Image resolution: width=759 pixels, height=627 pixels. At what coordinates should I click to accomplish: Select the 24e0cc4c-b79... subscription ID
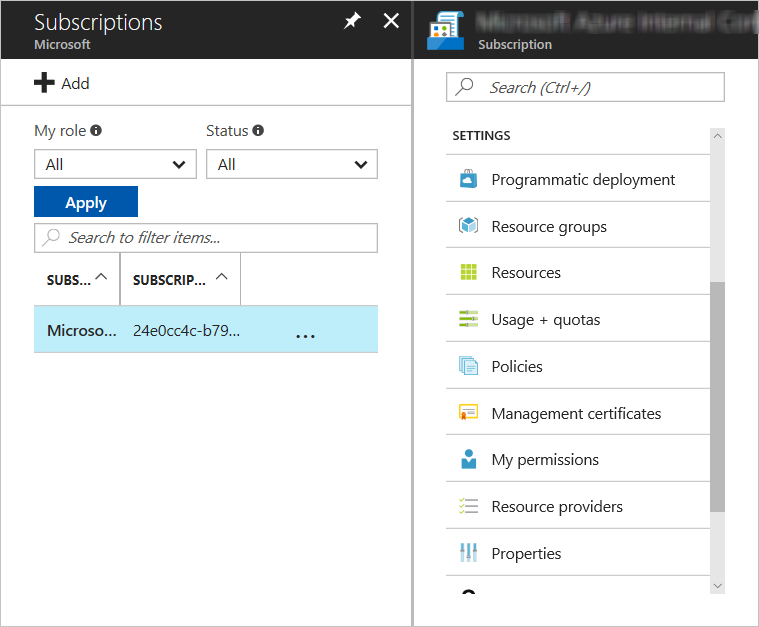point(186,330)
